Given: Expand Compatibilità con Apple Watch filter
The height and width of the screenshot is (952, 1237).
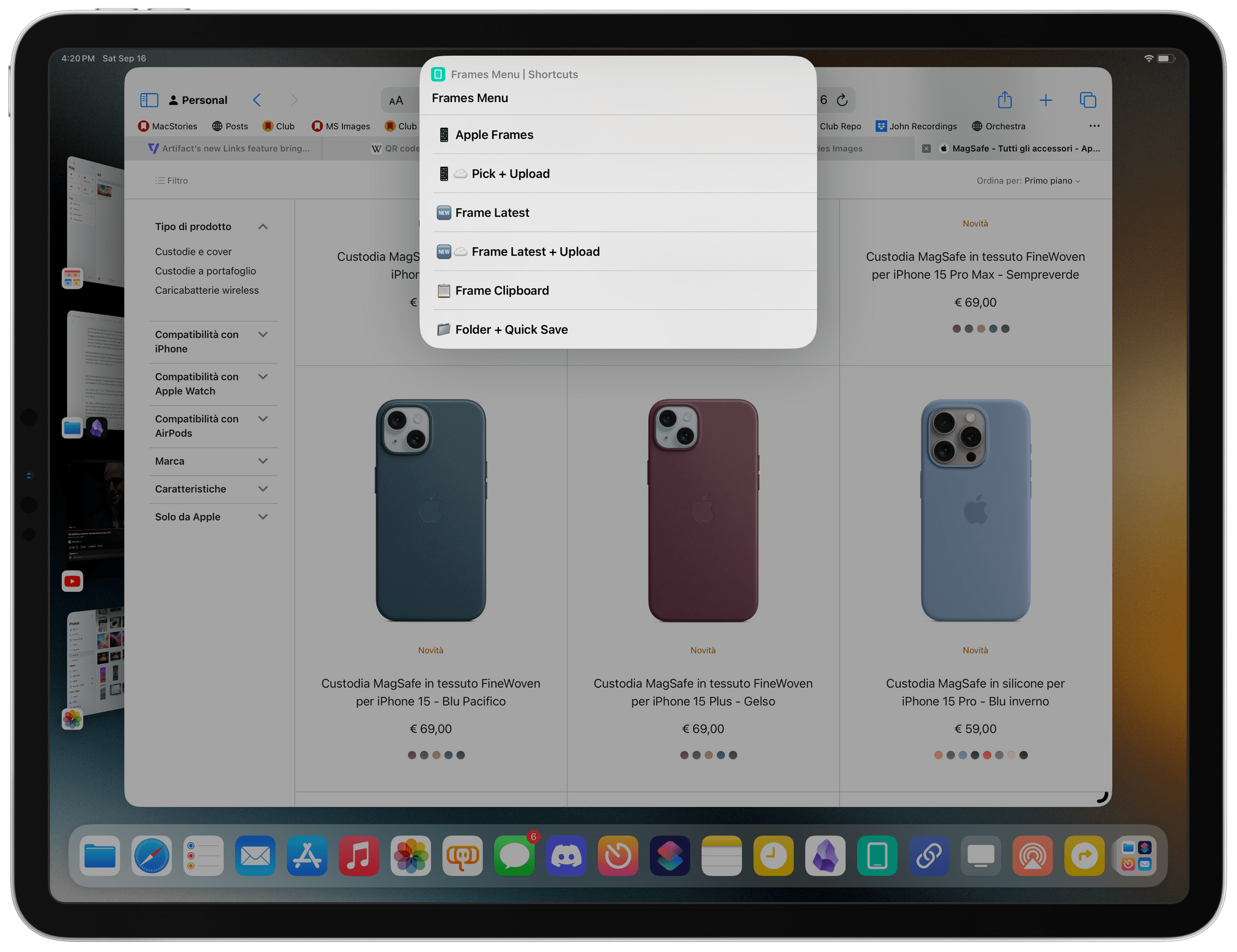Looking at the screenshot, I should (263, 377).
